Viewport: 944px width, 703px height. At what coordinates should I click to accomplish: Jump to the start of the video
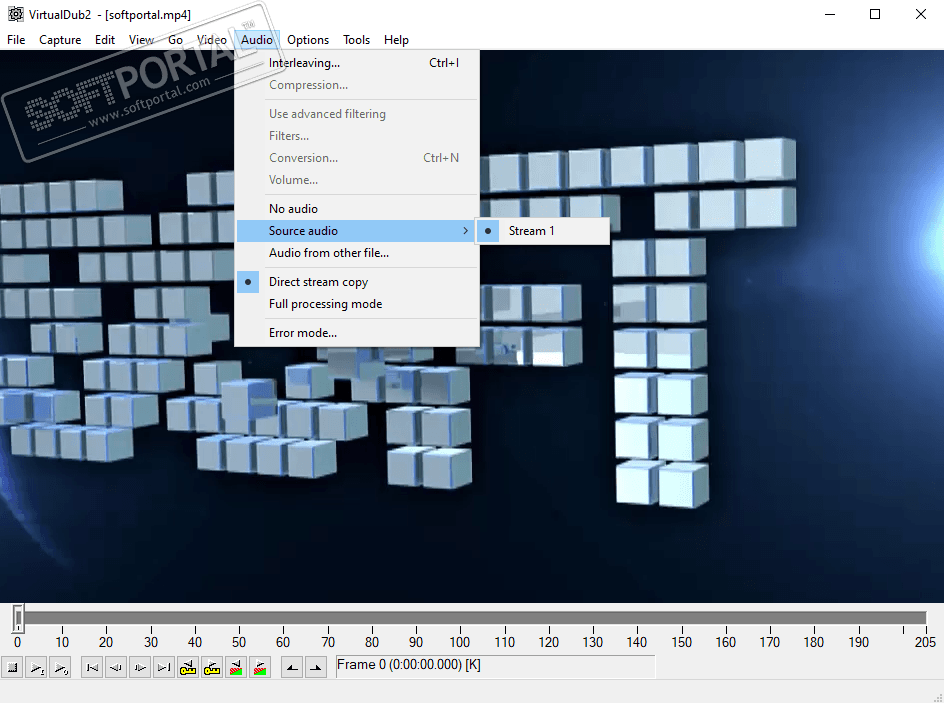92,667
